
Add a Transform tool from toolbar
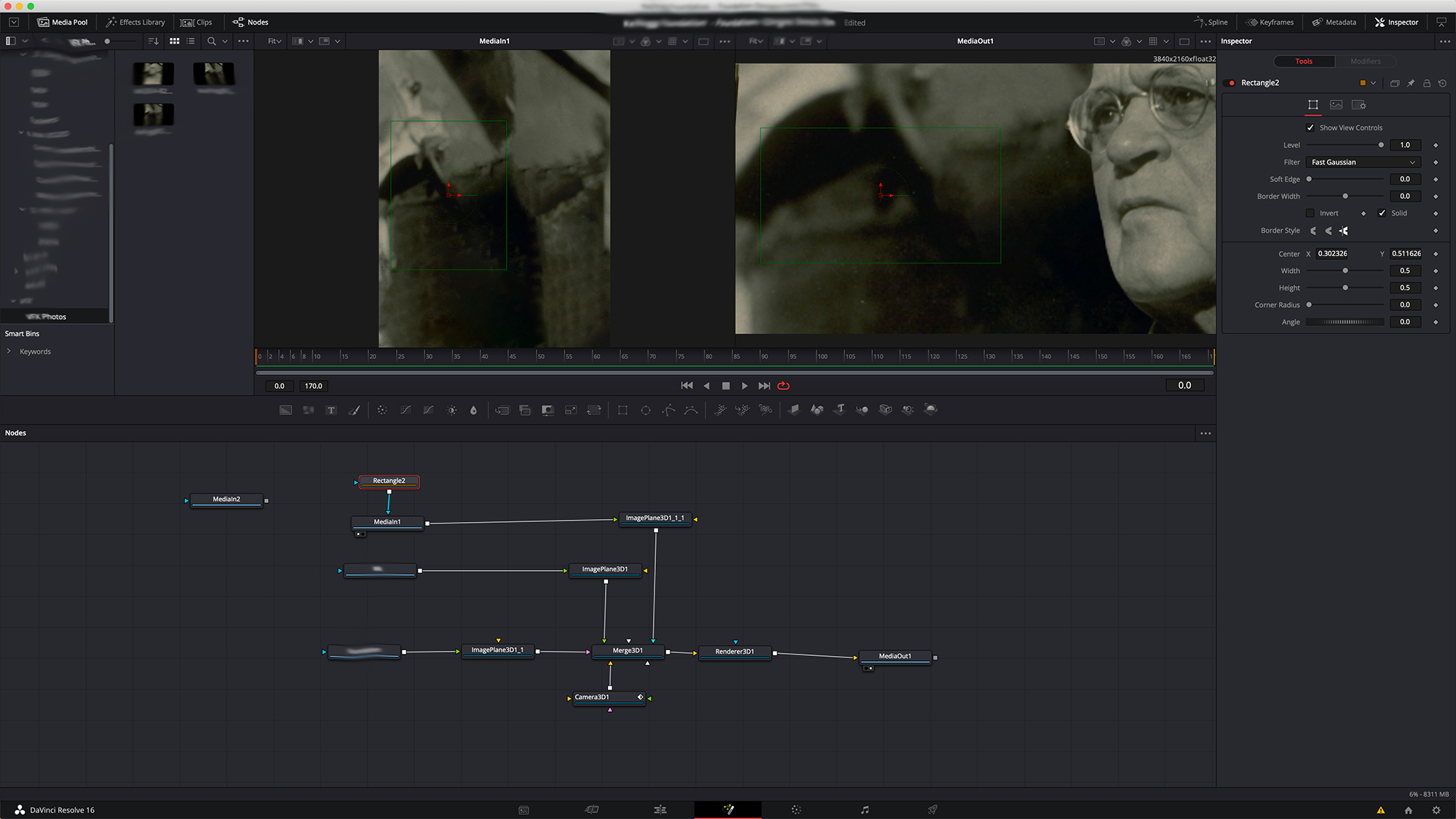click(594, 410)
